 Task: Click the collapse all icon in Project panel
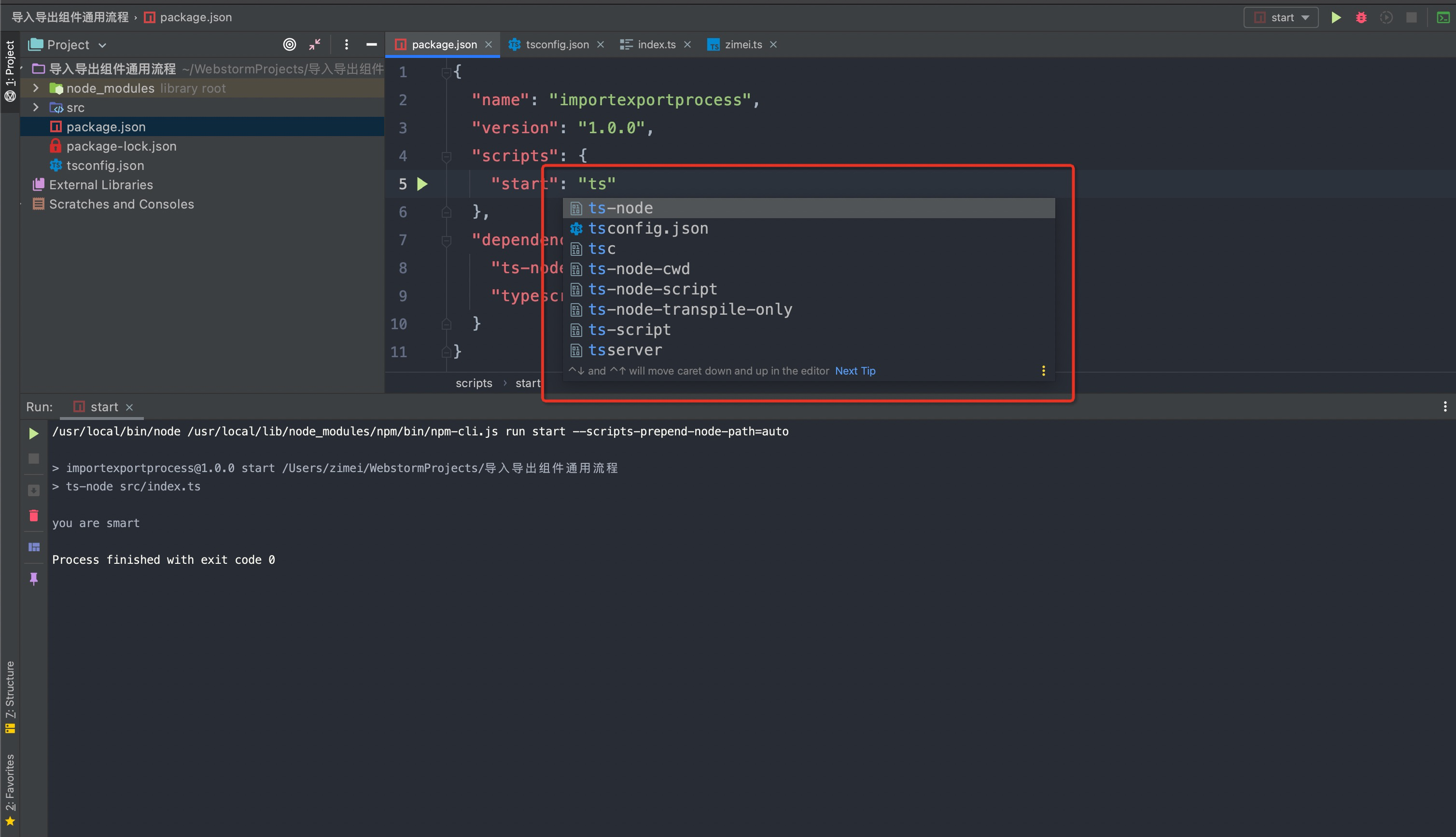(x=314, y=44)
